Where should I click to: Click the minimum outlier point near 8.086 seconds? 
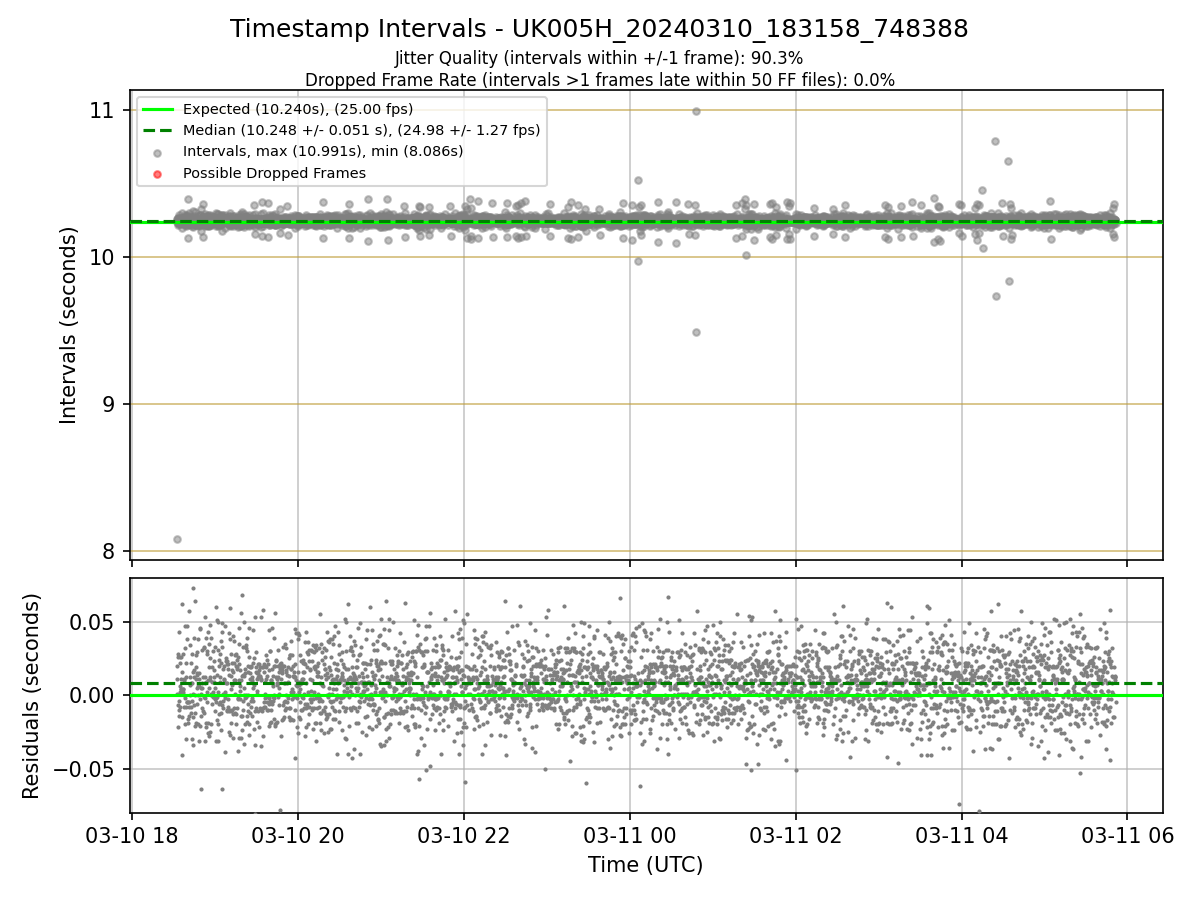[x=177, y=539]
